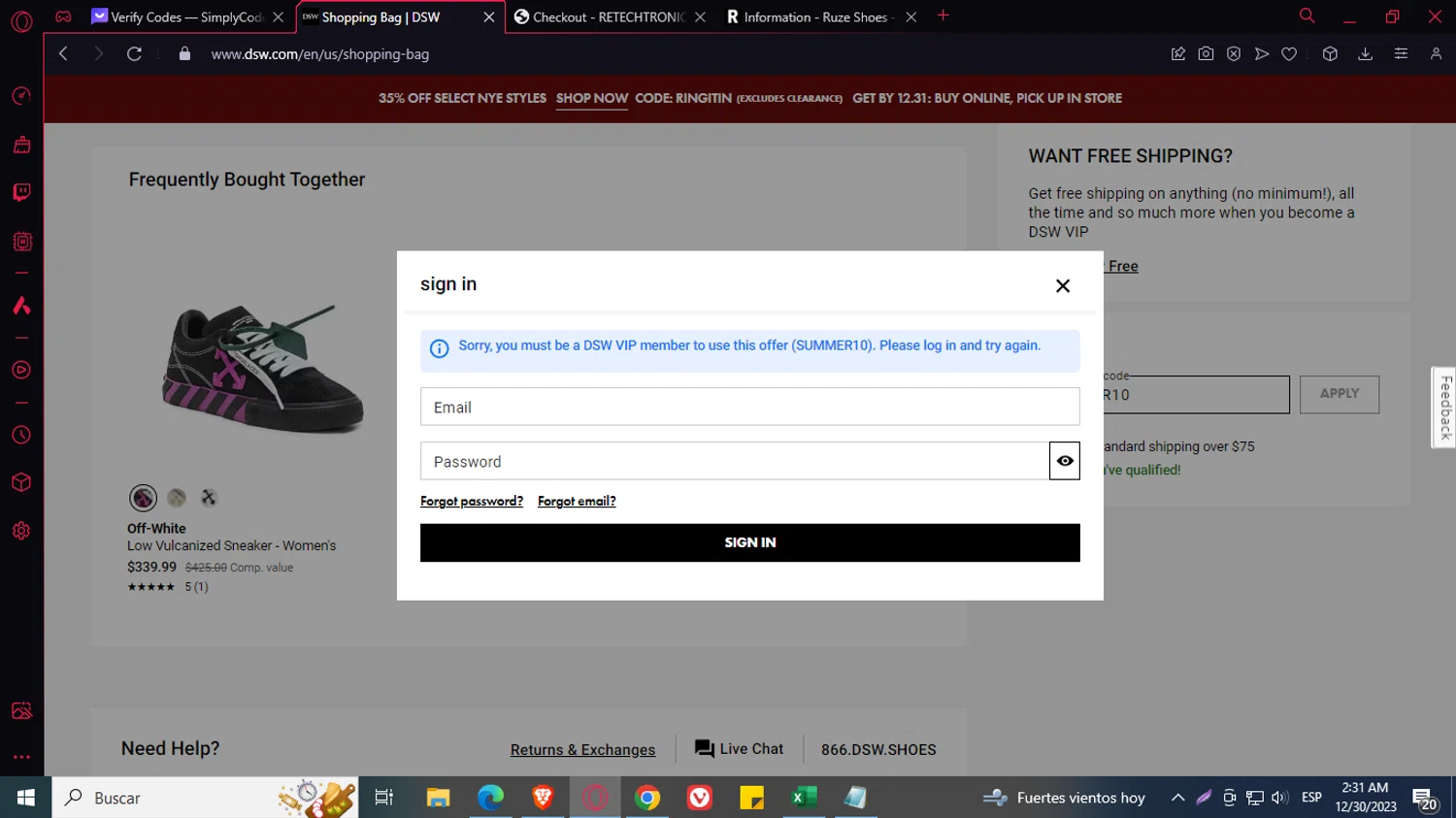Open File Explorer from the taskbar

pyautogui.click(x=438, y=798)
